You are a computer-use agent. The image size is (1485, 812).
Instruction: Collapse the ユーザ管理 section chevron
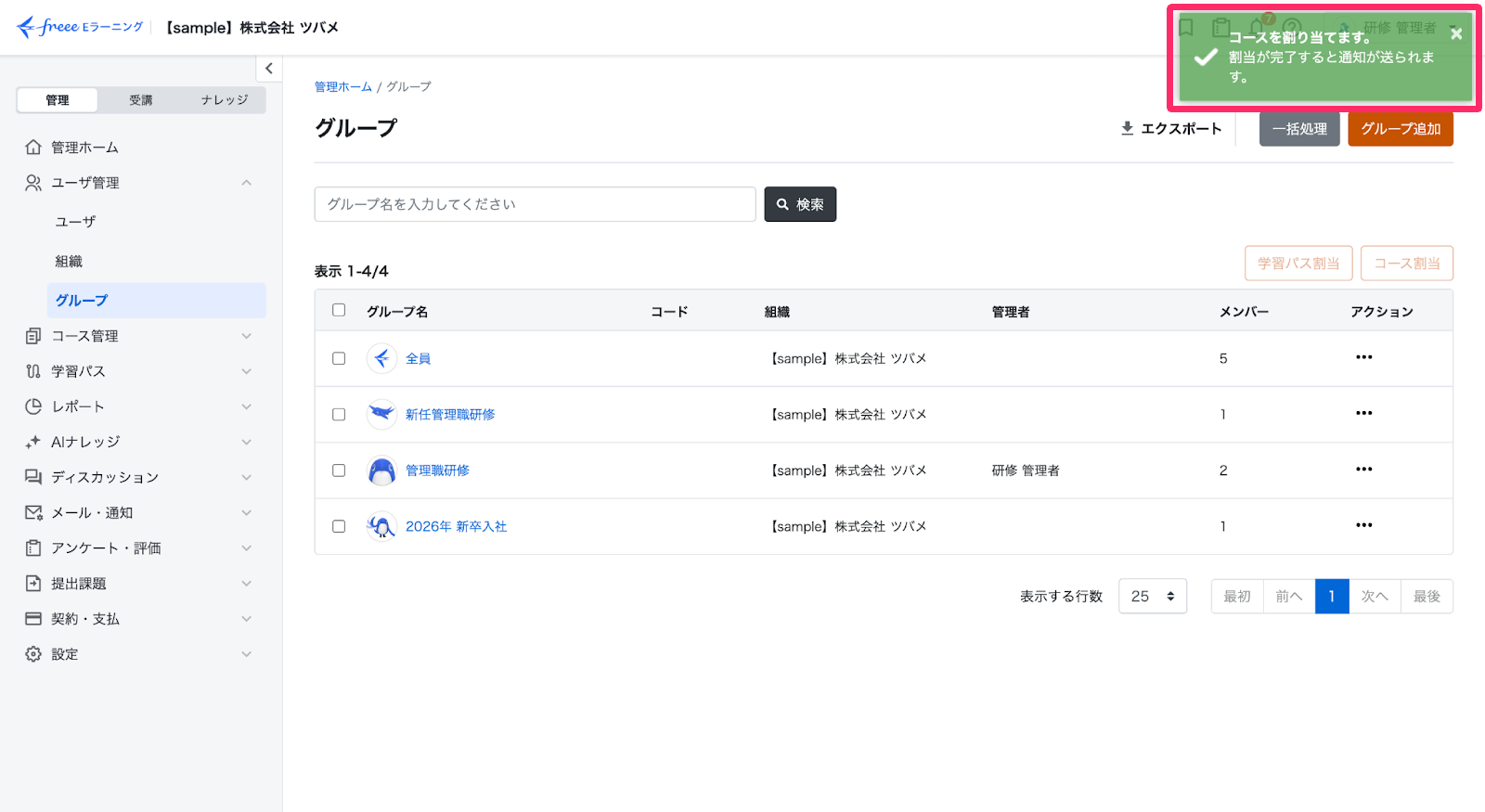pos(247,183)
